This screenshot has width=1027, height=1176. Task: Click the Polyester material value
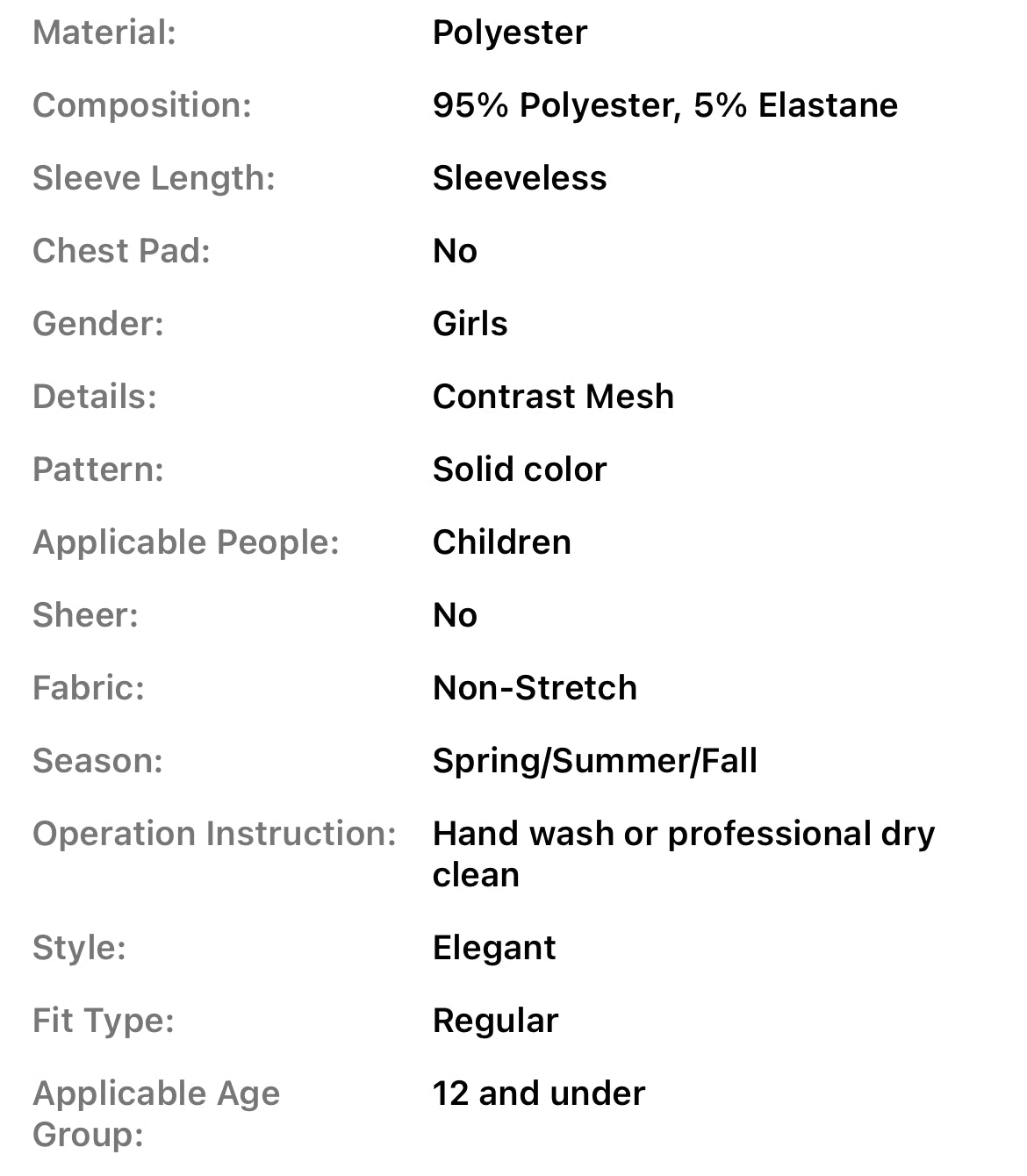tap(510, 33)
